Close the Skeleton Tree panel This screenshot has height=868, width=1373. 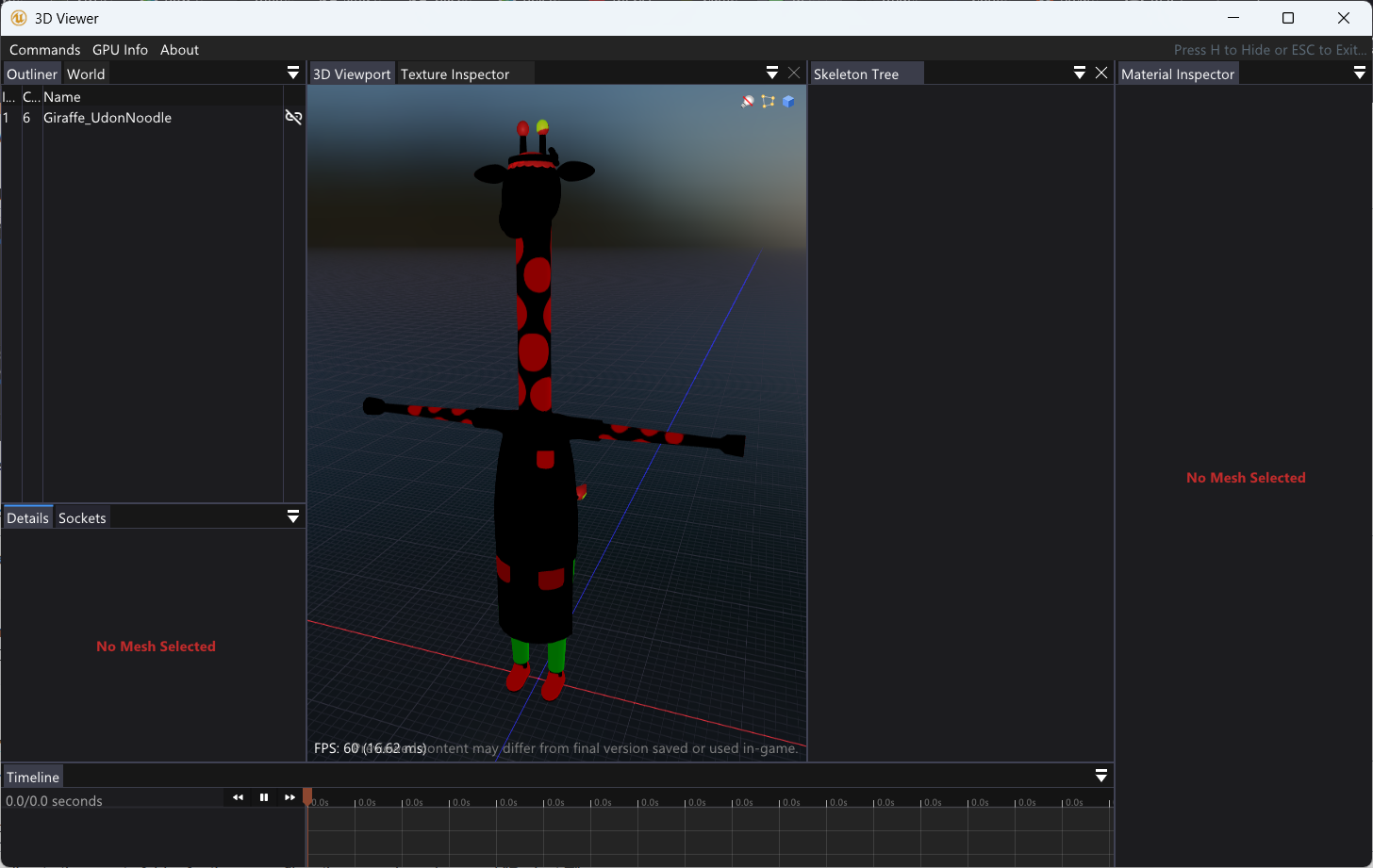click(x=1101, y=74)
